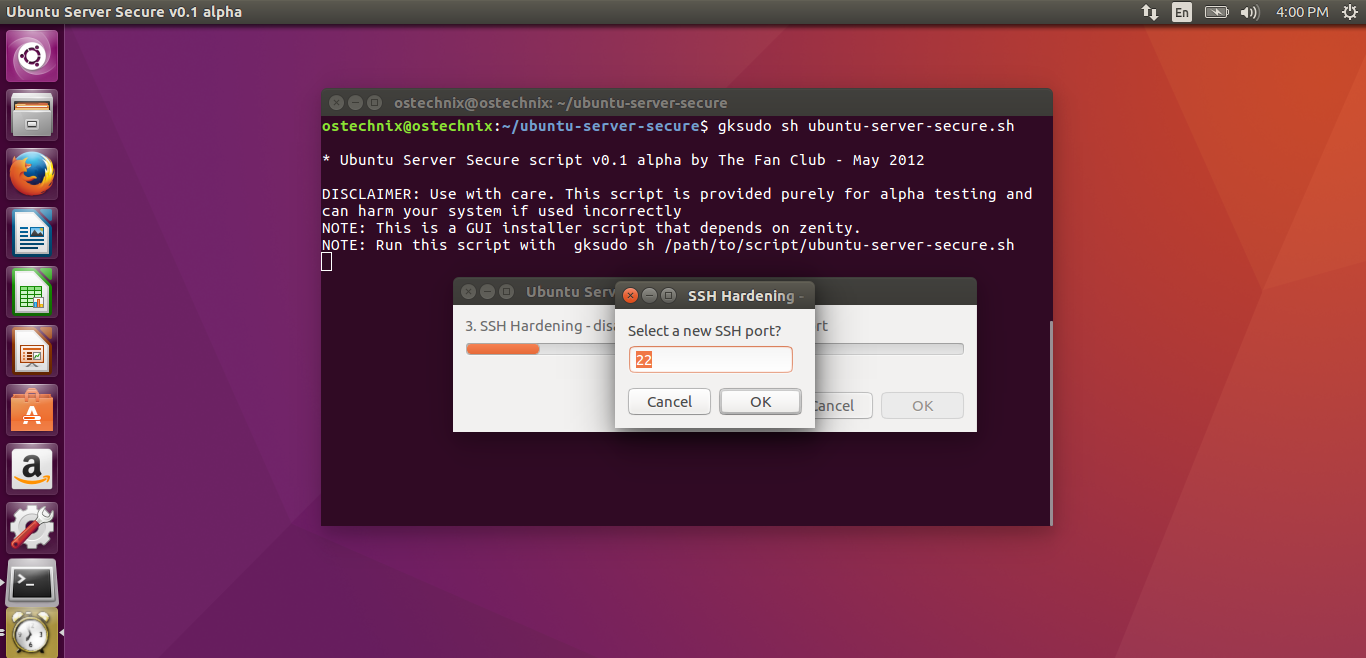
Task: Open the 4:00 PM clock menu
Action: [1302, 12]
